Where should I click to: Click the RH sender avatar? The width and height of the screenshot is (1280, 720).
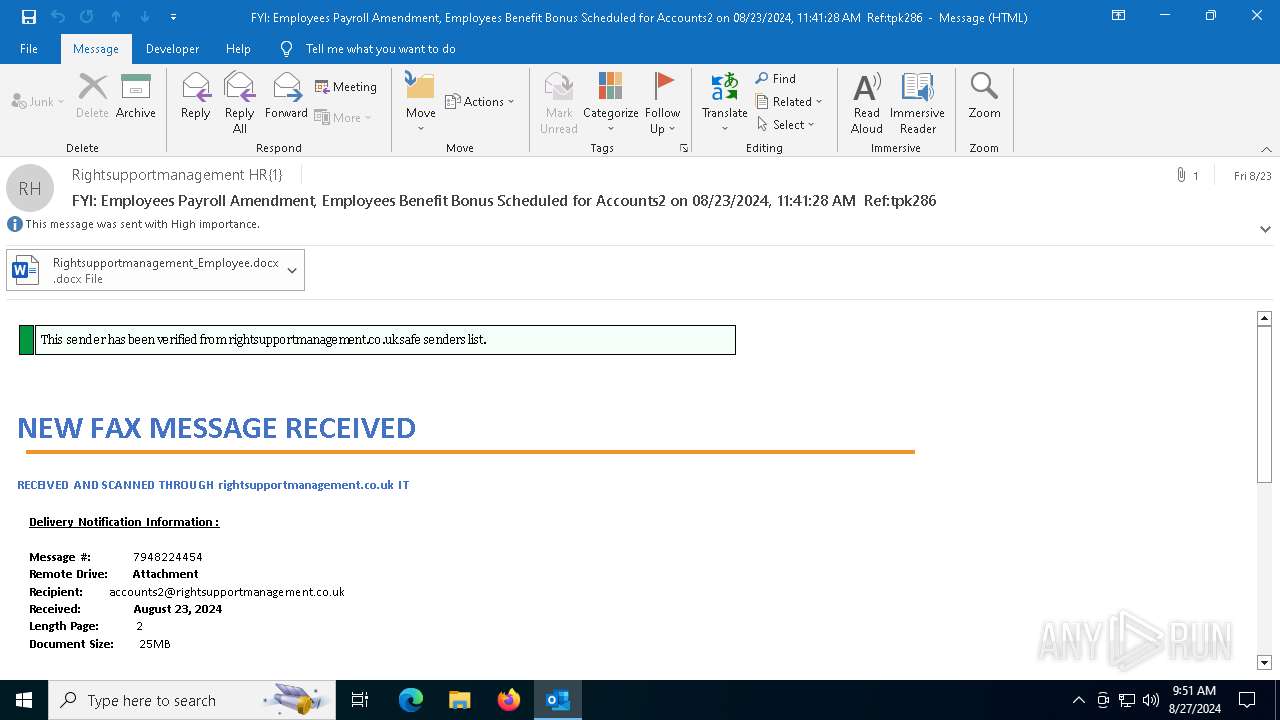point(30,188)
